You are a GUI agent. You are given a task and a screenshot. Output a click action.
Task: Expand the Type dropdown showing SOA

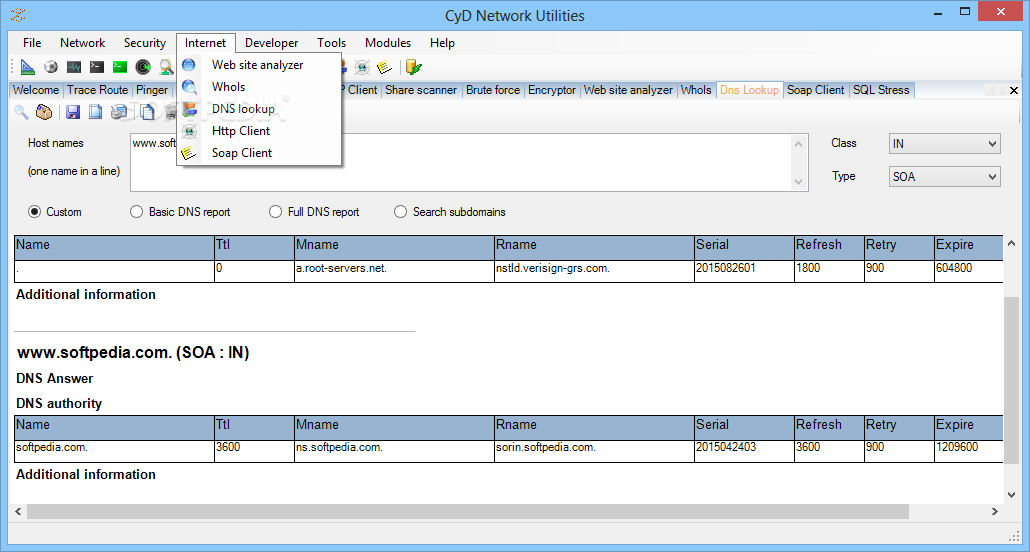click(x=944, y=177)
